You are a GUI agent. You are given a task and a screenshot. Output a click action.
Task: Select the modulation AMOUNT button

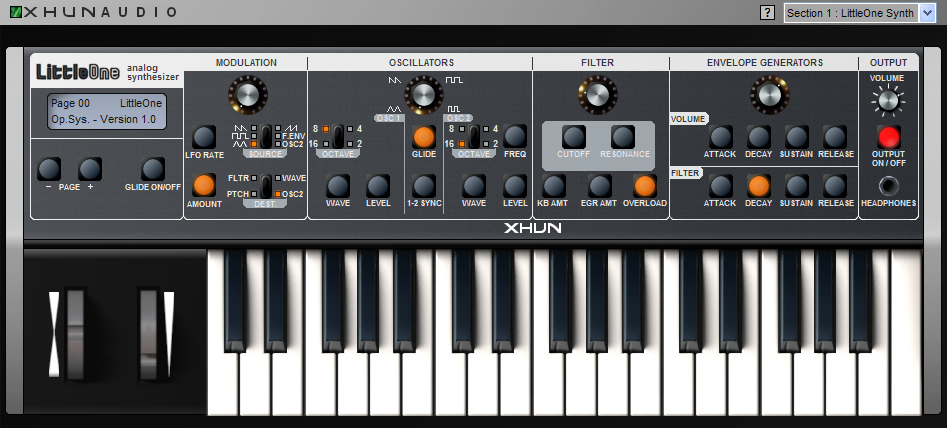tap(204, 185)
